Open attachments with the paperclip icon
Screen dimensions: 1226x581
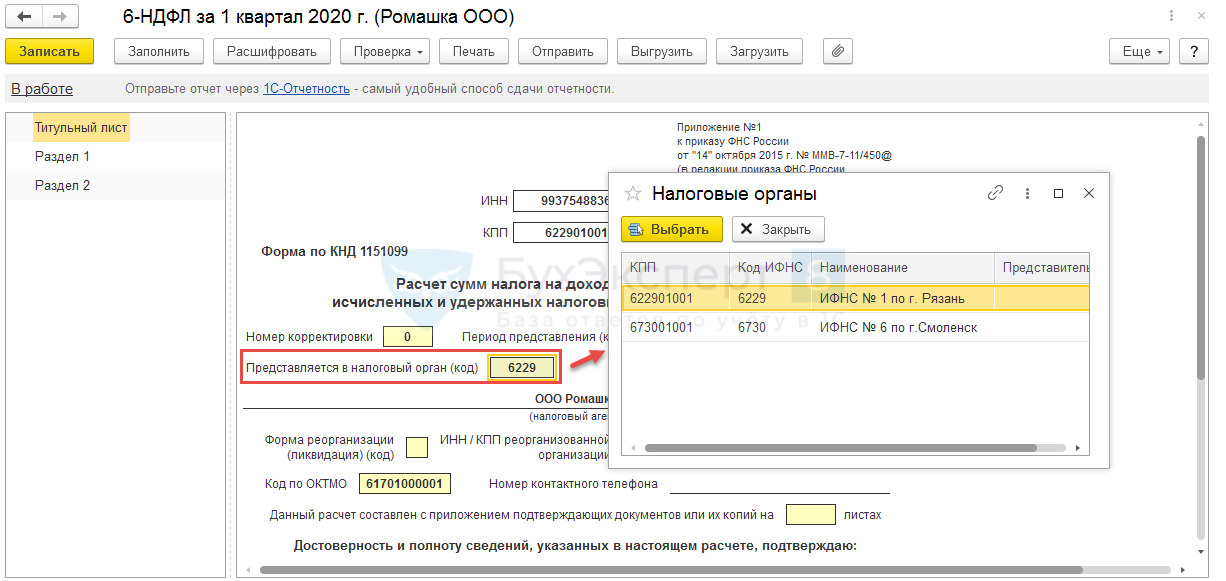[x=838, y=51]
